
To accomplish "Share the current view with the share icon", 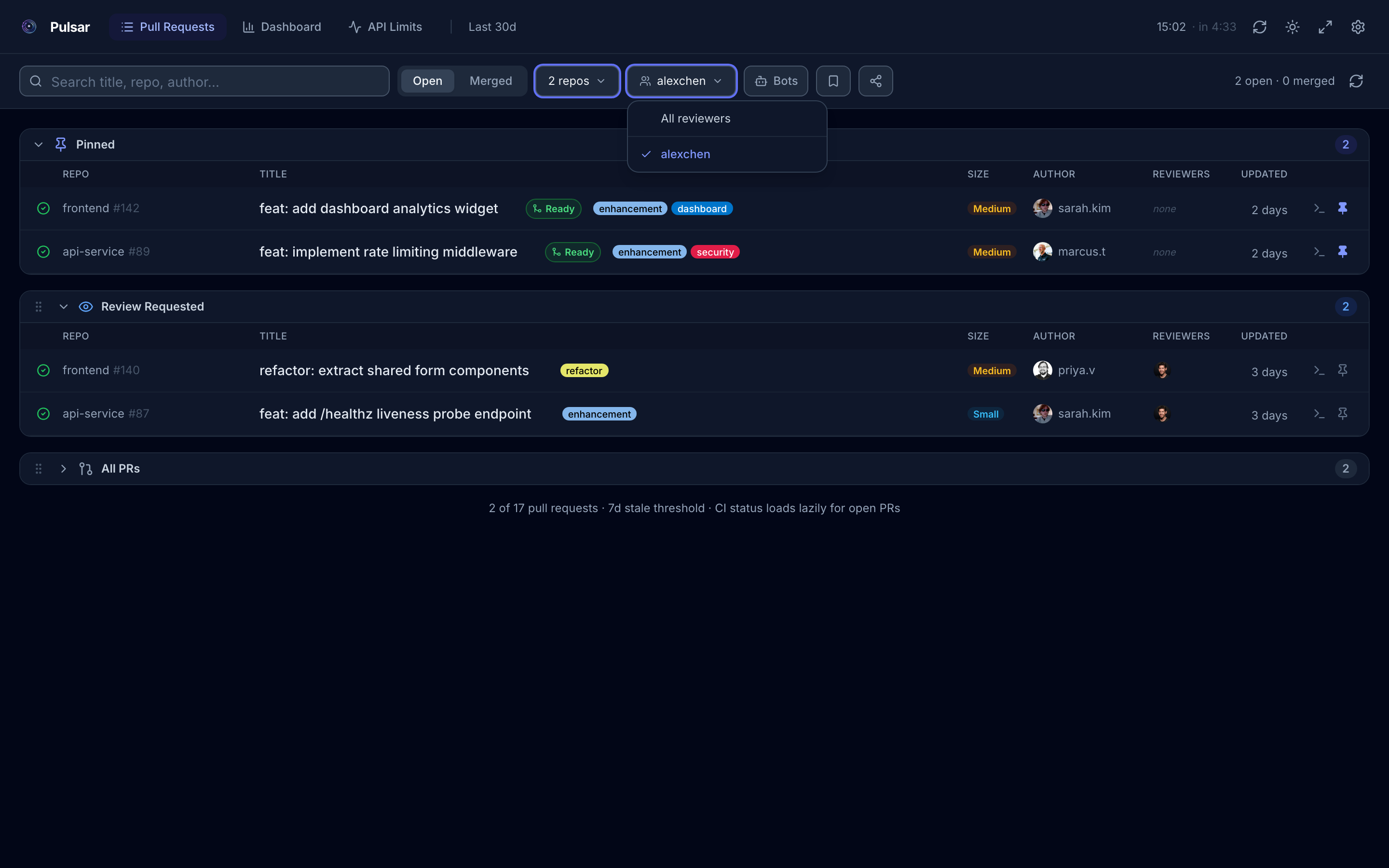I will click(x=875, y=81).
